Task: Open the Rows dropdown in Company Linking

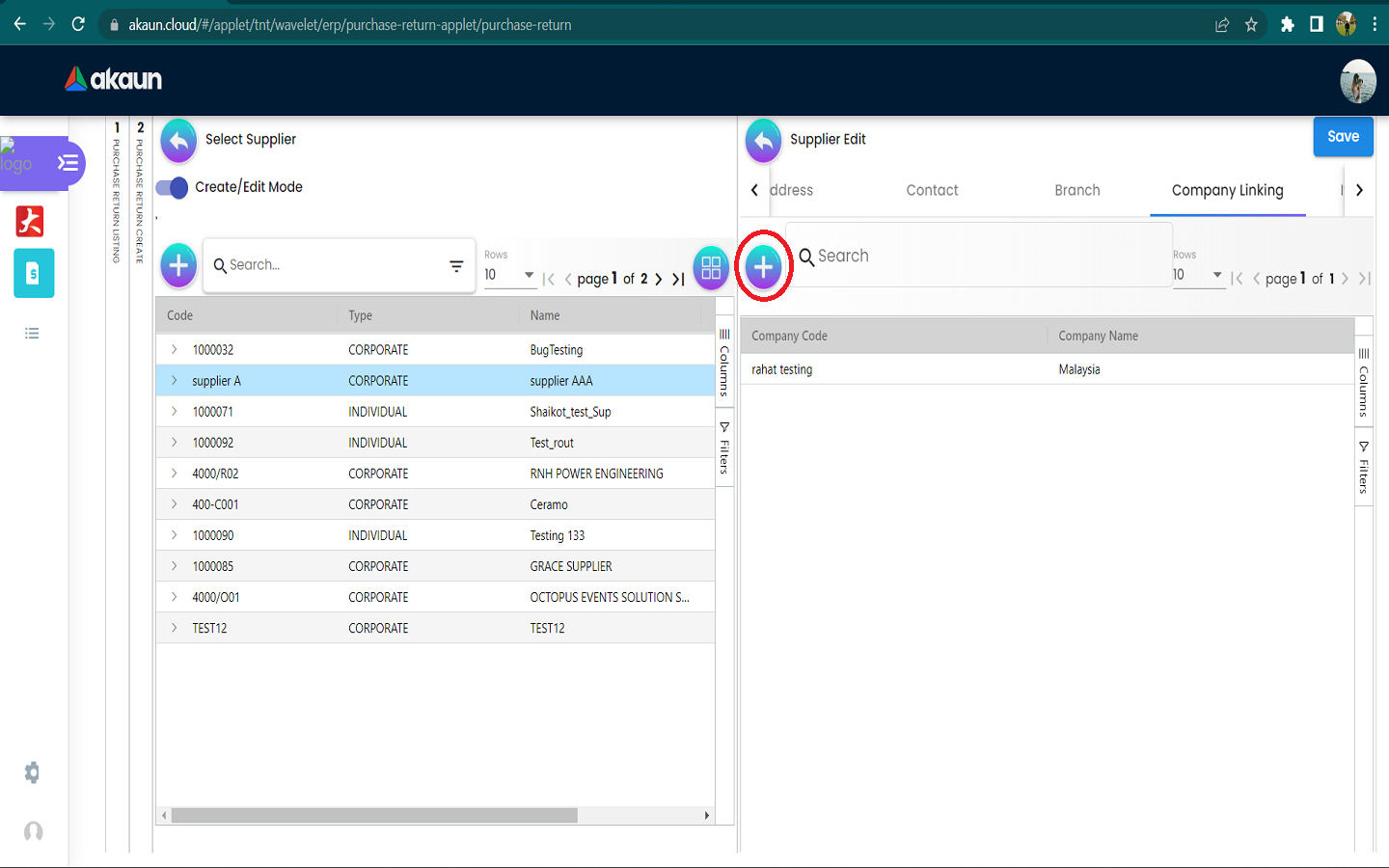Action: (x=1197, y=275)
